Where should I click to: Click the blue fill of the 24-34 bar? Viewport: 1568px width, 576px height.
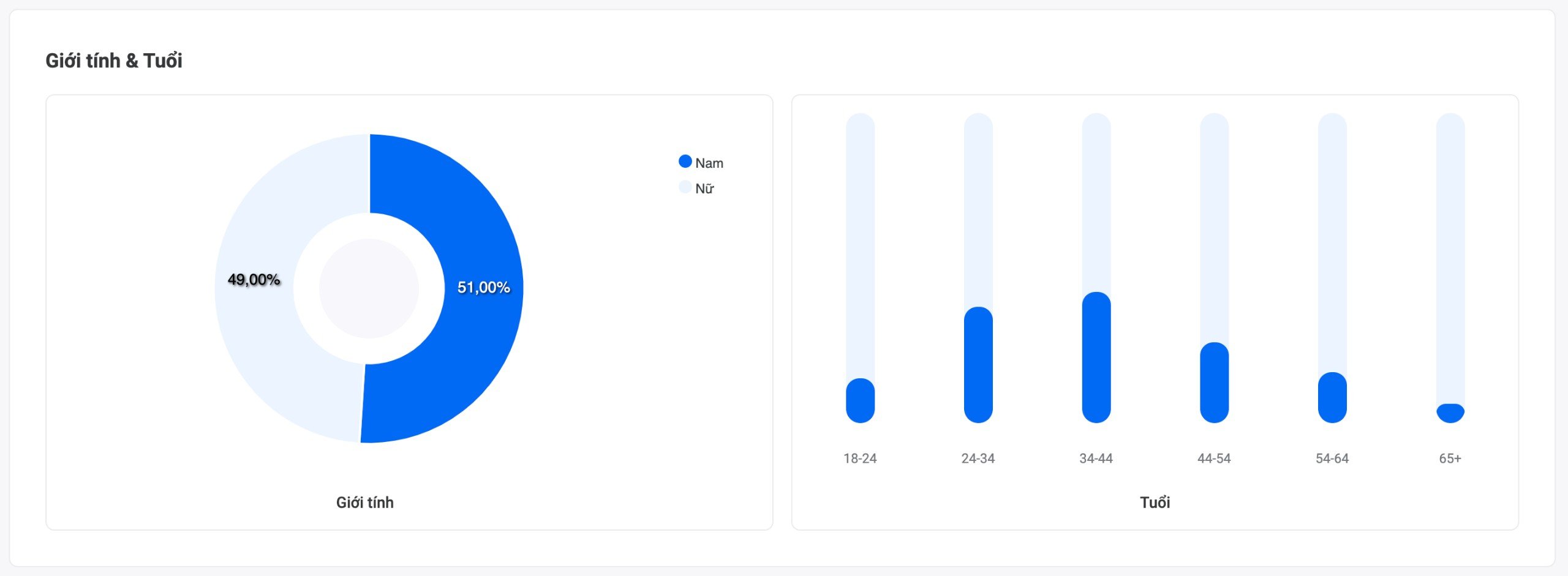tap(978, 365)
